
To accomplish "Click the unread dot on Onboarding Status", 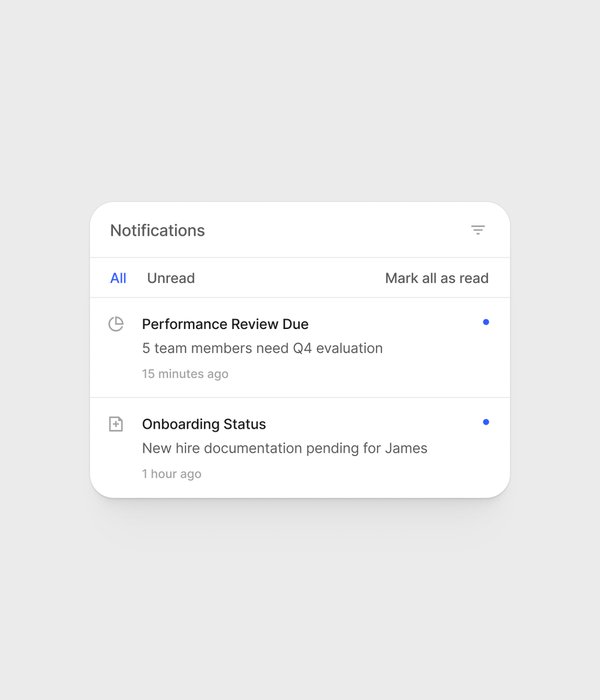I will [x=486, y=422].
